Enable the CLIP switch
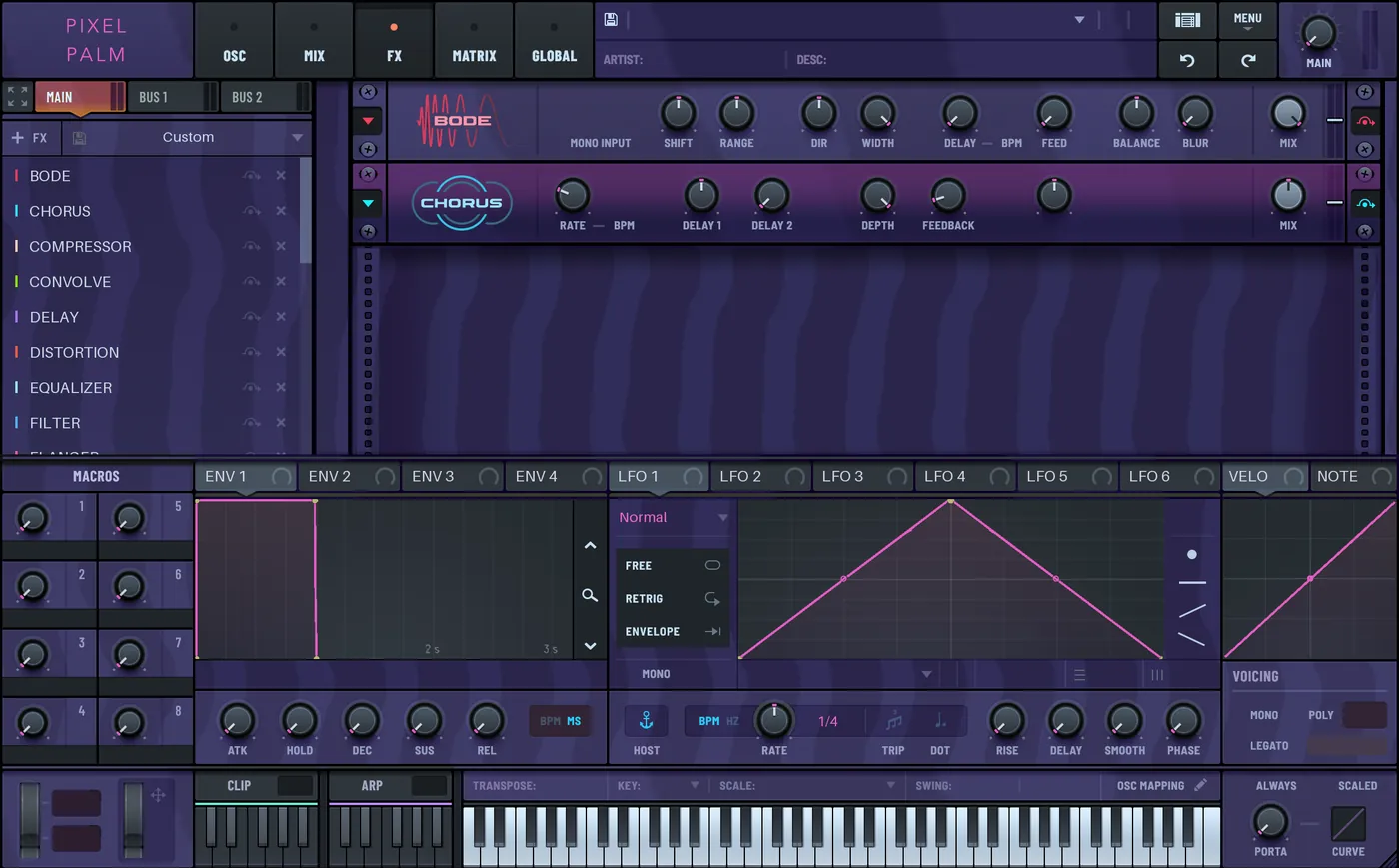 [x=296, y=786]
